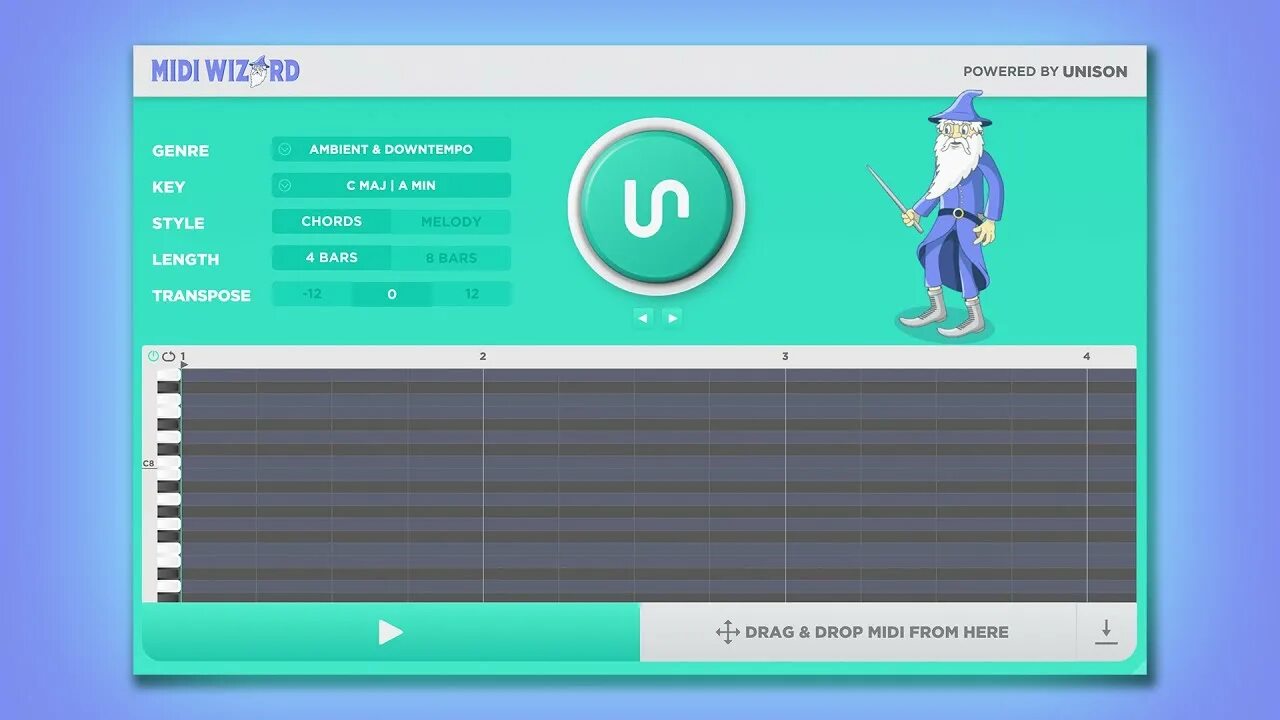Viewport: 1280px width, 720px height.
Task: Select the Chords style tab
Action: point(331,221)
